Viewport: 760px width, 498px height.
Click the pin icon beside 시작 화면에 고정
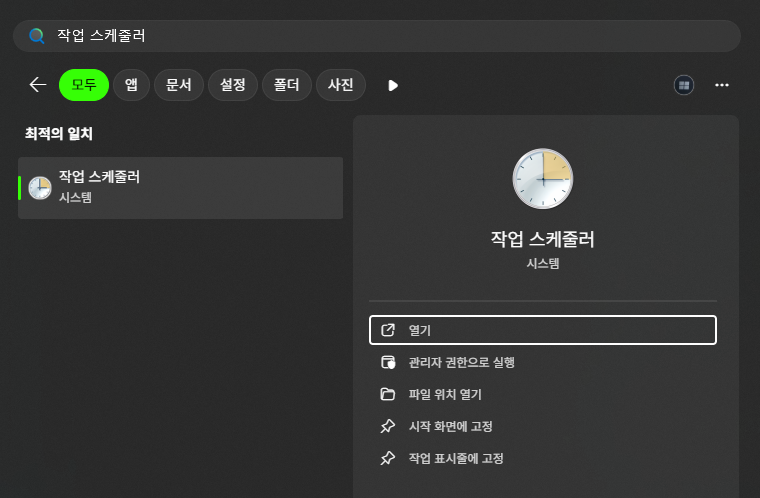388,426
